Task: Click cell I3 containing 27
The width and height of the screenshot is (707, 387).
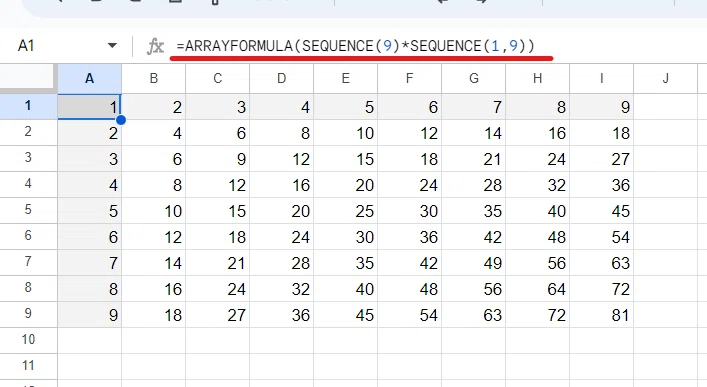Action: click(x=602, y=158)
